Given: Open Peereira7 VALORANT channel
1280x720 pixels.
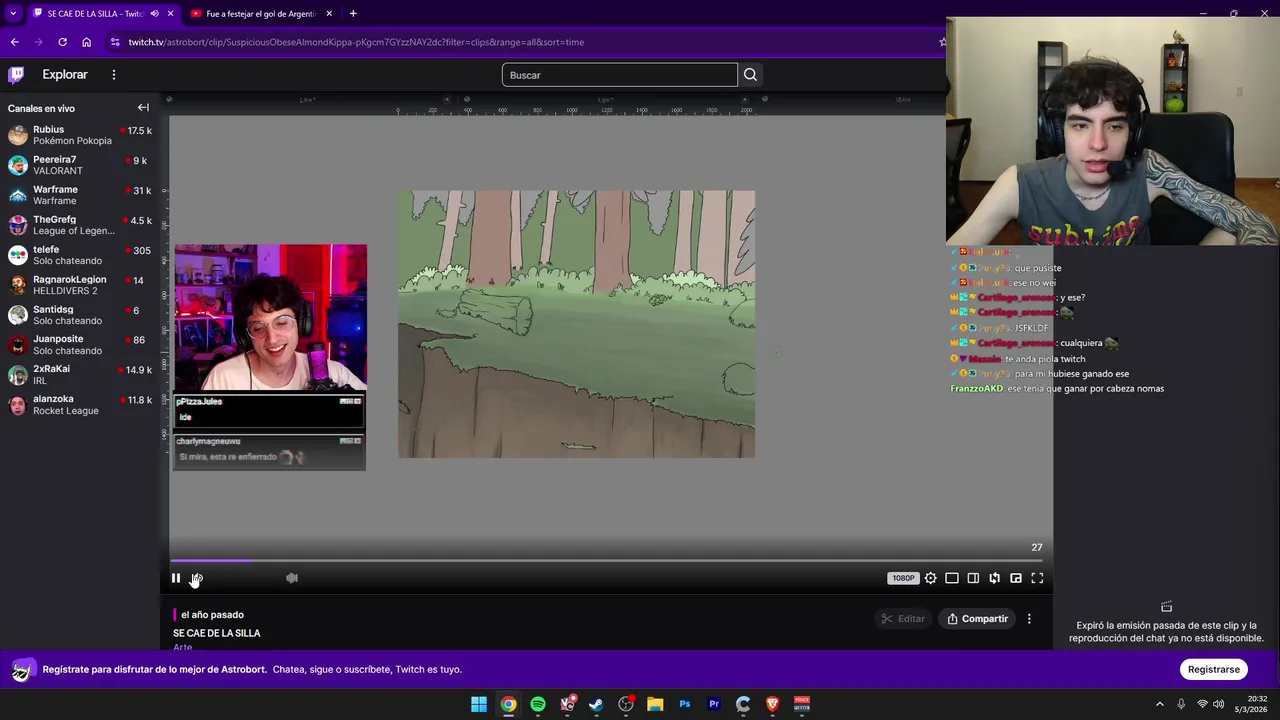Looking at the screenshot, I should click(80, 165).
